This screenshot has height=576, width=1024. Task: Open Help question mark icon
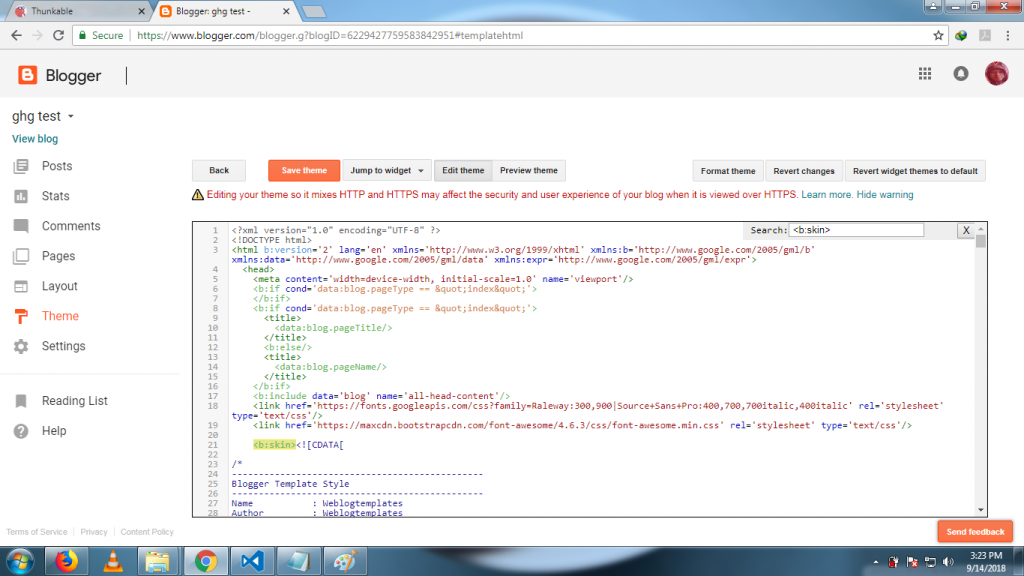click(21, 431)
